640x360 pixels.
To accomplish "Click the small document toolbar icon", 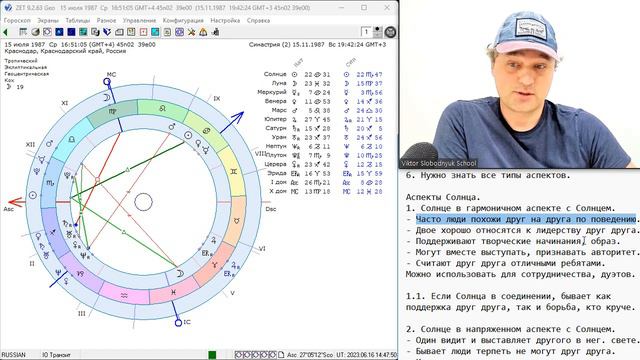I will 167,32.
